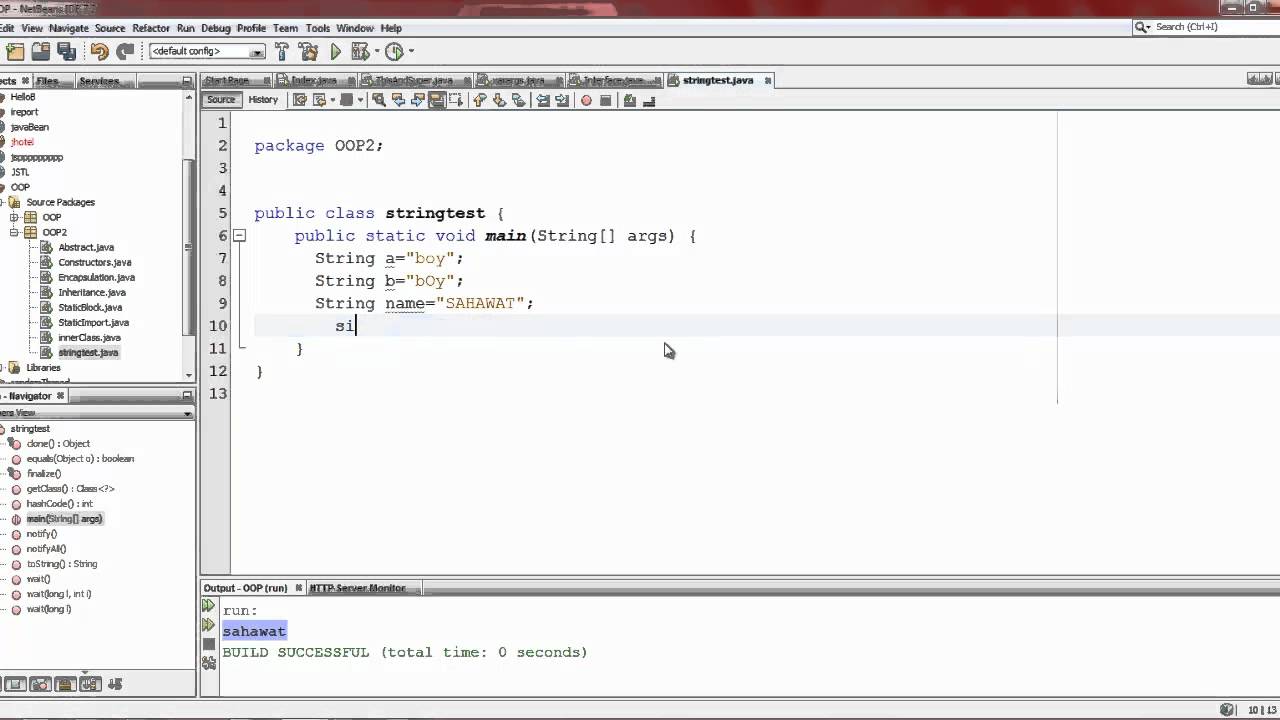
Task: Open the Navigate menu
Action: pos(68,28)
